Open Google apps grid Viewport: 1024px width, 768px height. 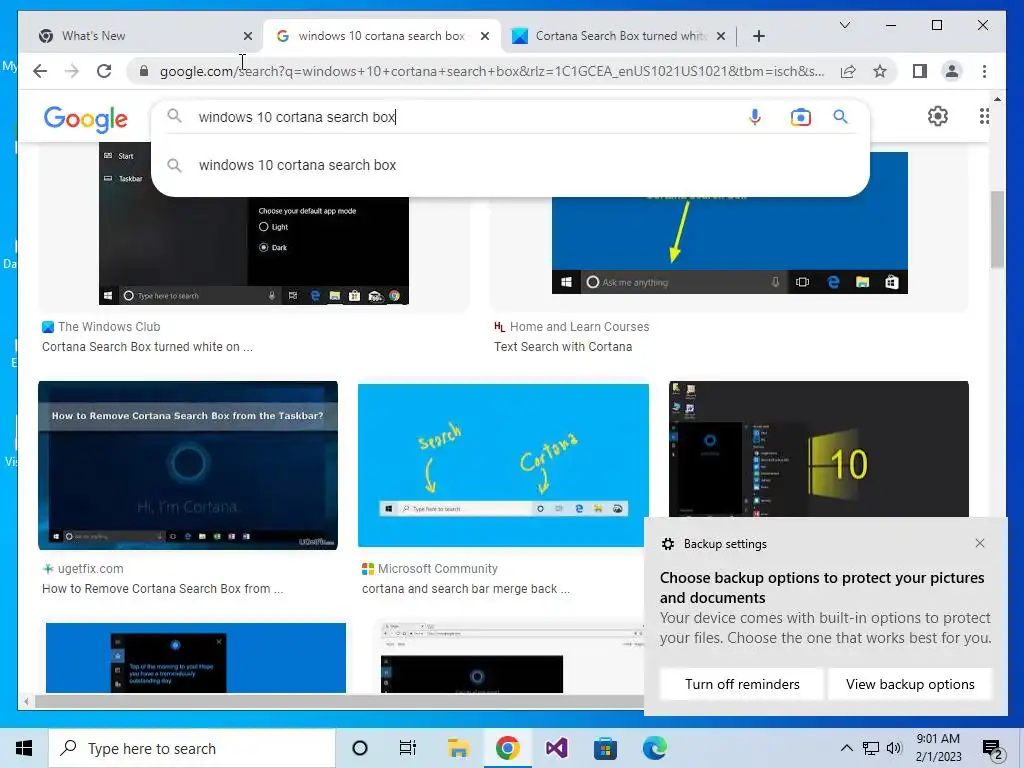point(984,116)
